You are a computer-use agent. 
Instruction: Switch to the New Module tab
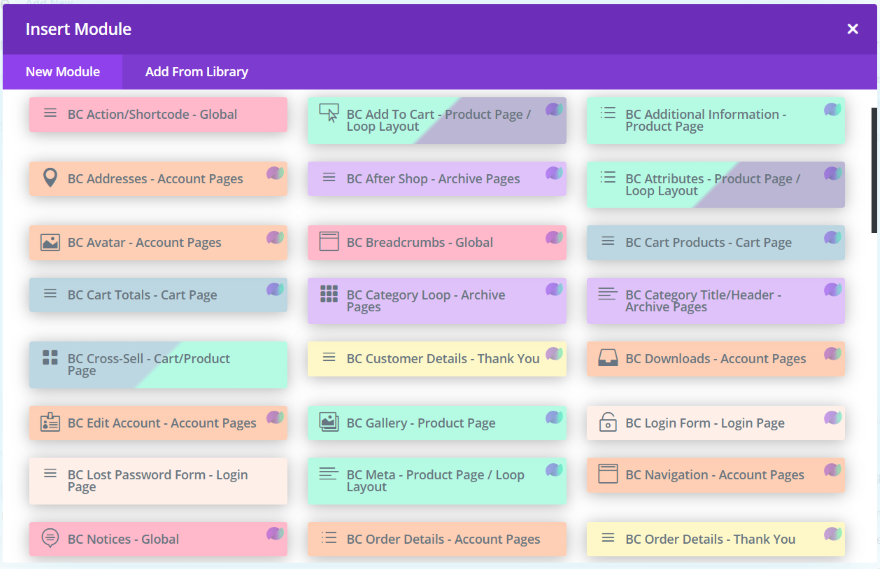62,72
